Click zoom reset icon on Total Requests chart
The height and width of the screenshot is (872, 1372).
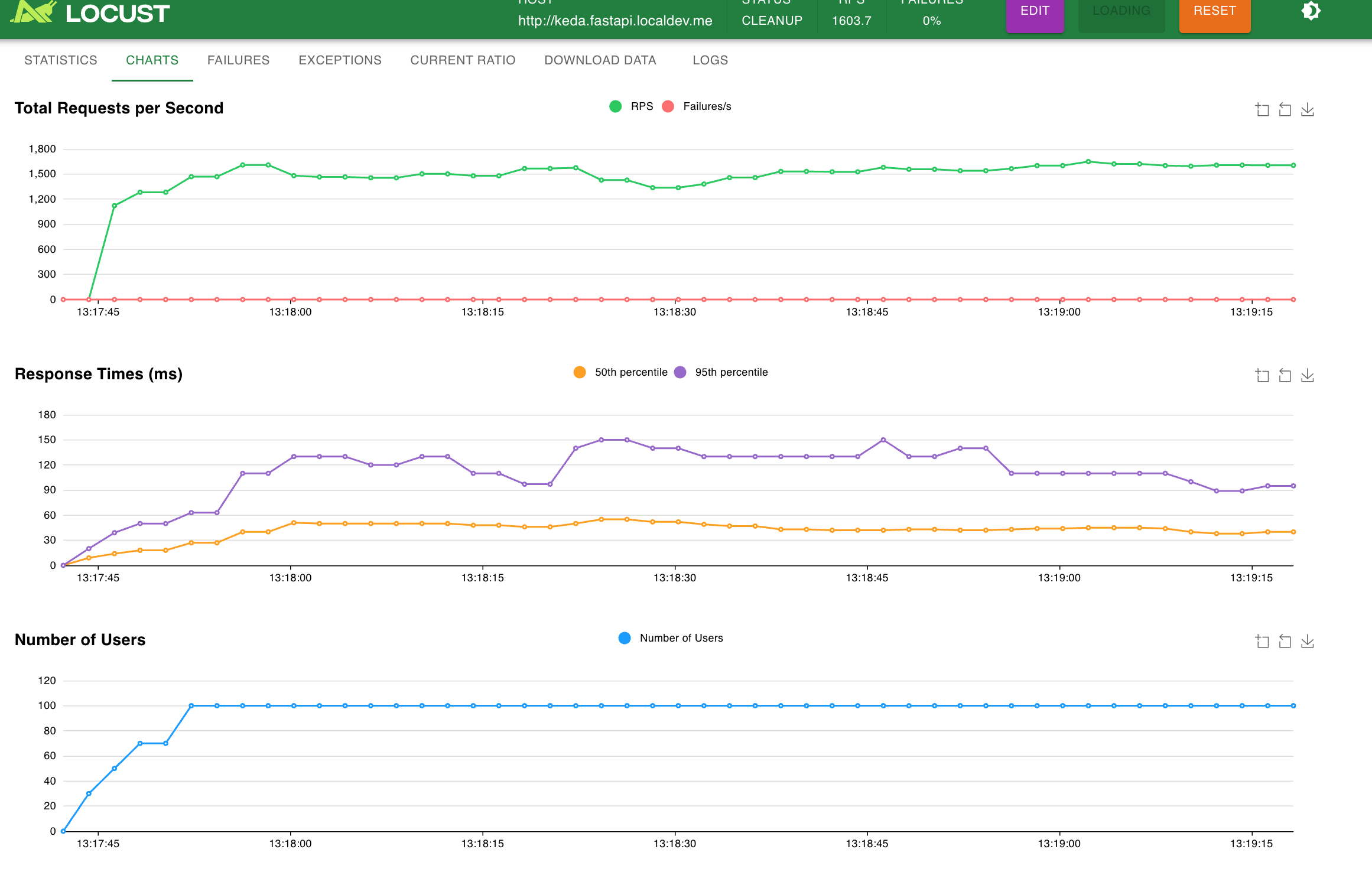1285,109
